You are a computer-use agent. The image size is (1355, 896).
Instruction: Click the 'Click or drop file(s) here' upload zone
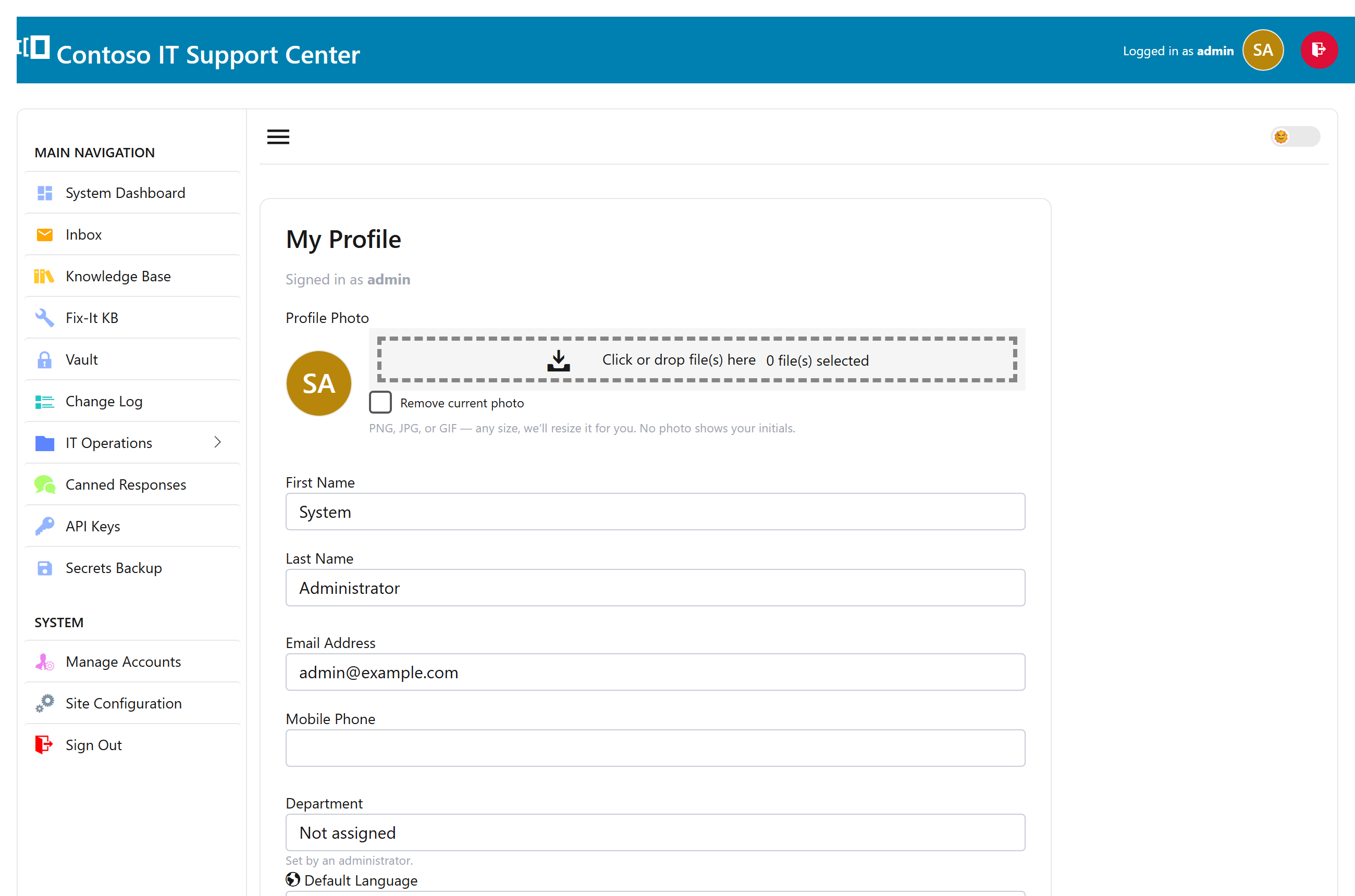coord(697,360)
